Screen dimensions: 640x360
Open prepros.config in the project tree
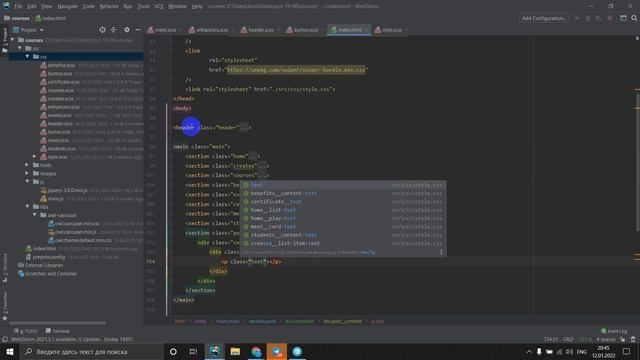[x=49, y=257]
